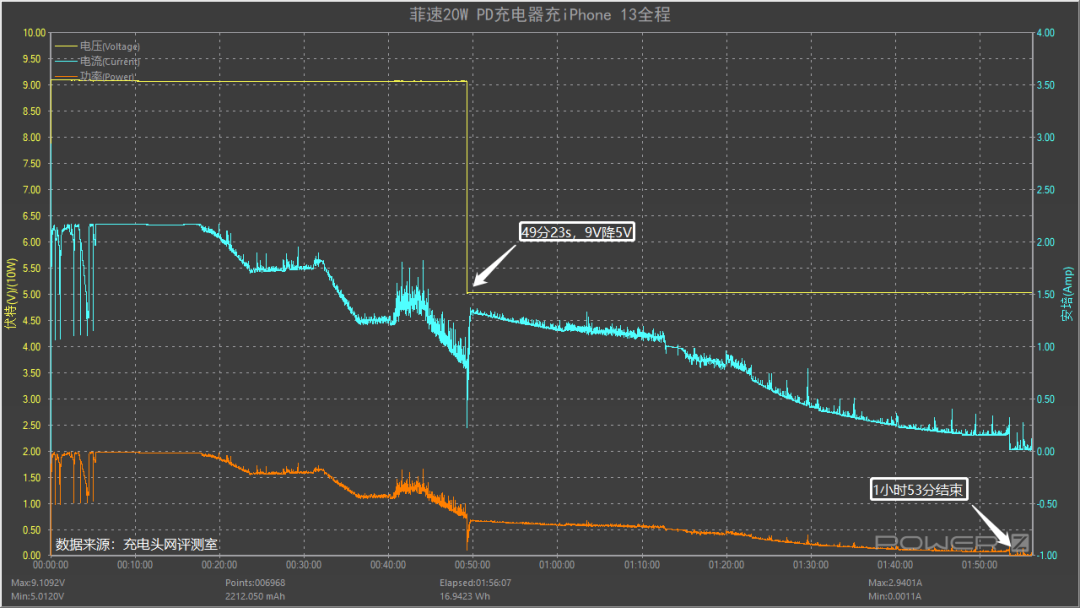Click the Max:9.1092V voltage readout
1080x608 pixels.
click(x=38, y=583)
